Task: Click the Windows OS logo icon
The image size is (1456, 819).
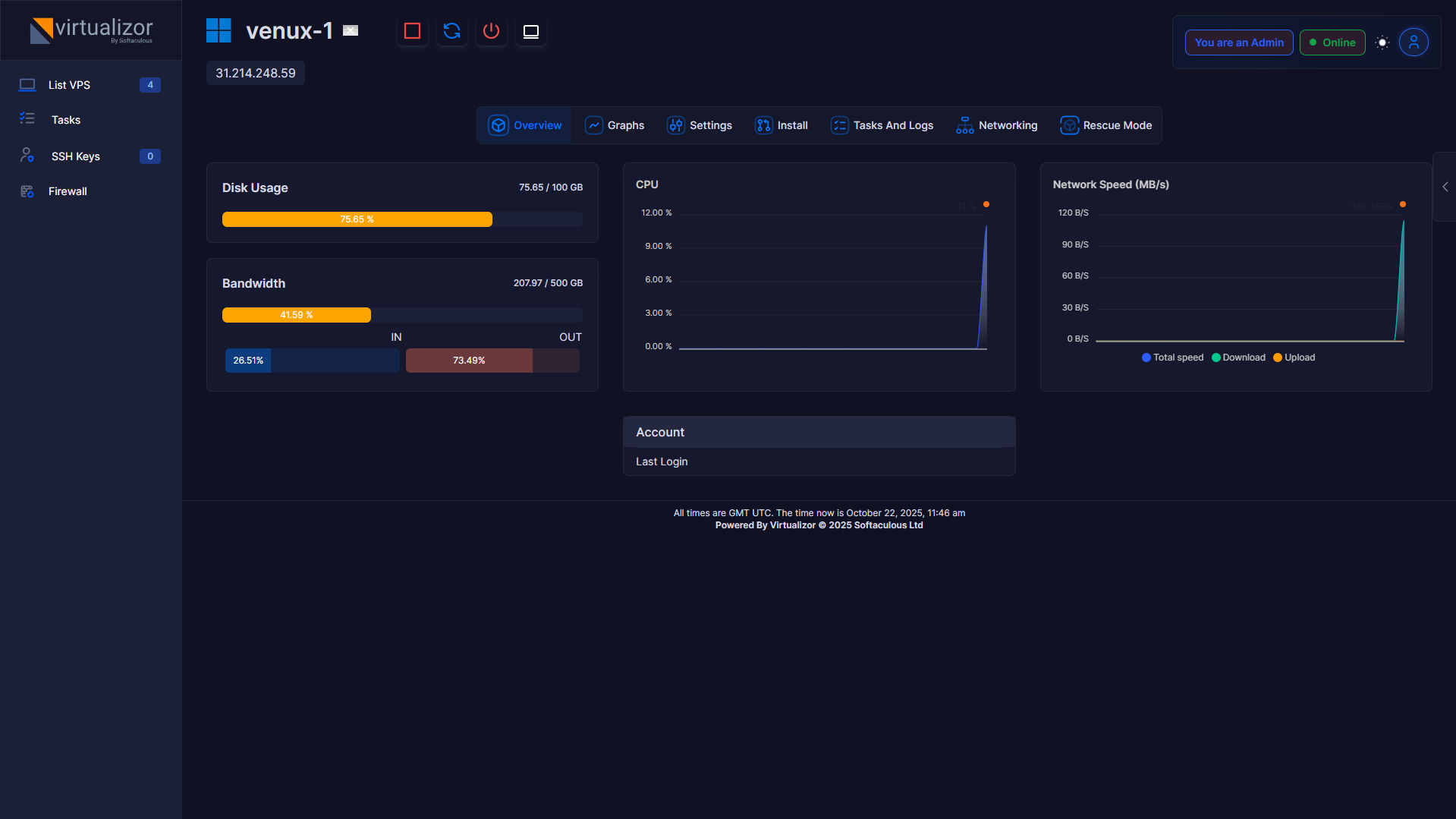Action: pos(219,30)
